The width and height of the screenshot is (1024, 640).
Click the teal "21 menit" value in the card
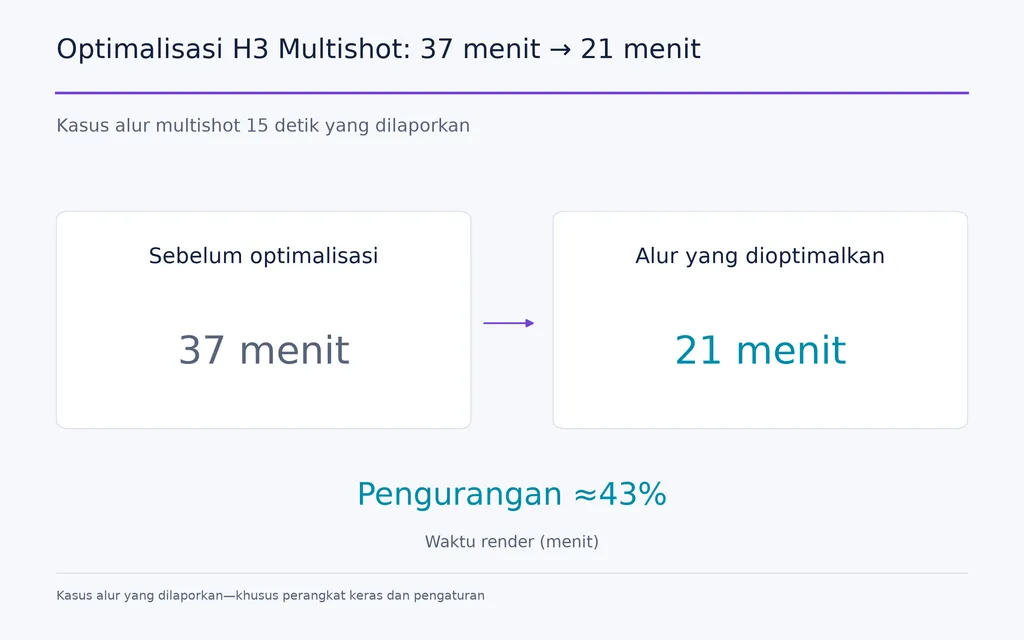click(x=760, y=350)
